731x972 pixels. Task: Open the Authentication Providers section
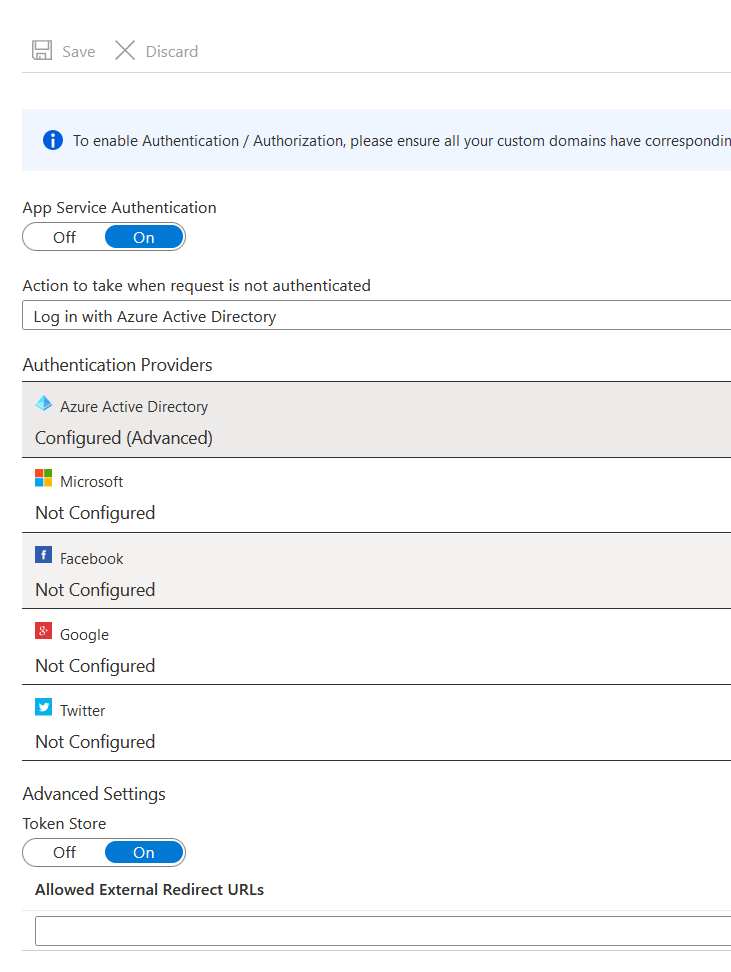(x=117, y=365)
